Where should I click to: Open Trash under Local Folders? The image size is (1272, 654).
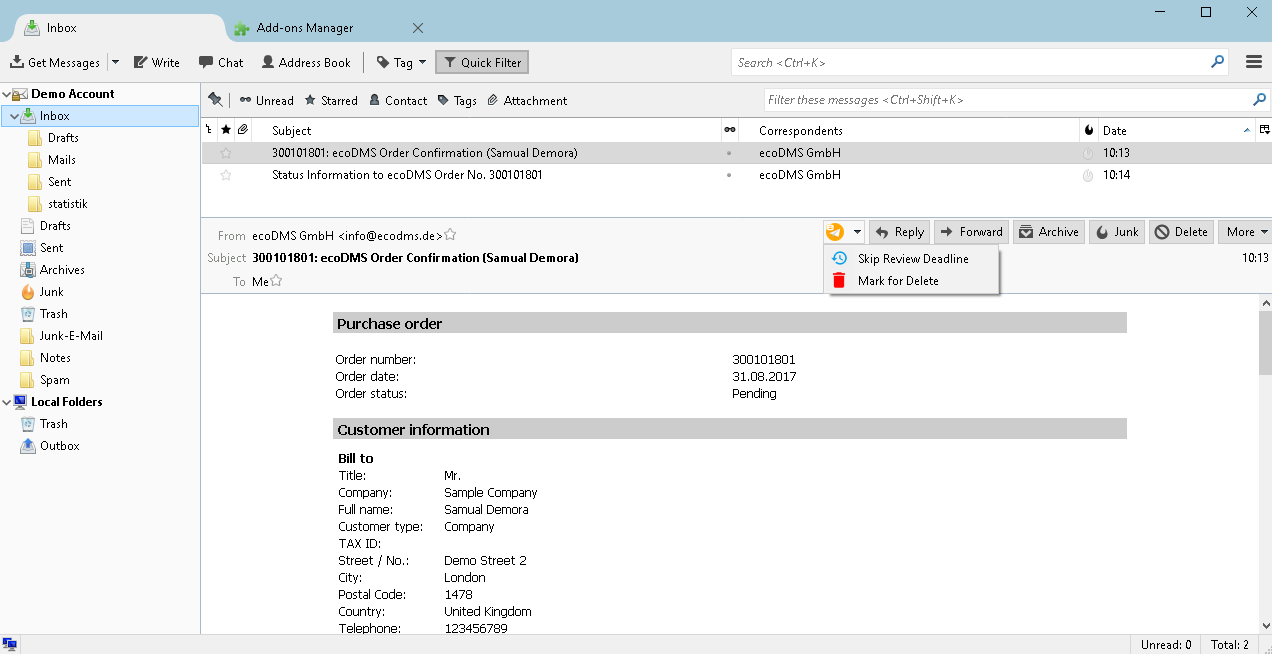pyautogui.click(x=54, y=424)
